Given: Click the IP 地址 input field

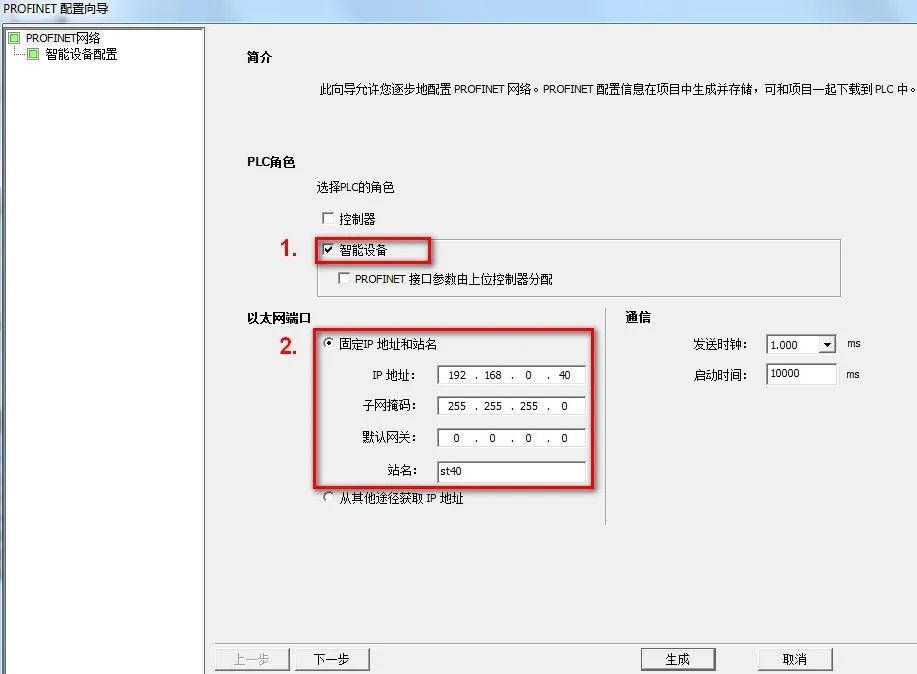Looking at the screenshot, I should pos(511,374).
